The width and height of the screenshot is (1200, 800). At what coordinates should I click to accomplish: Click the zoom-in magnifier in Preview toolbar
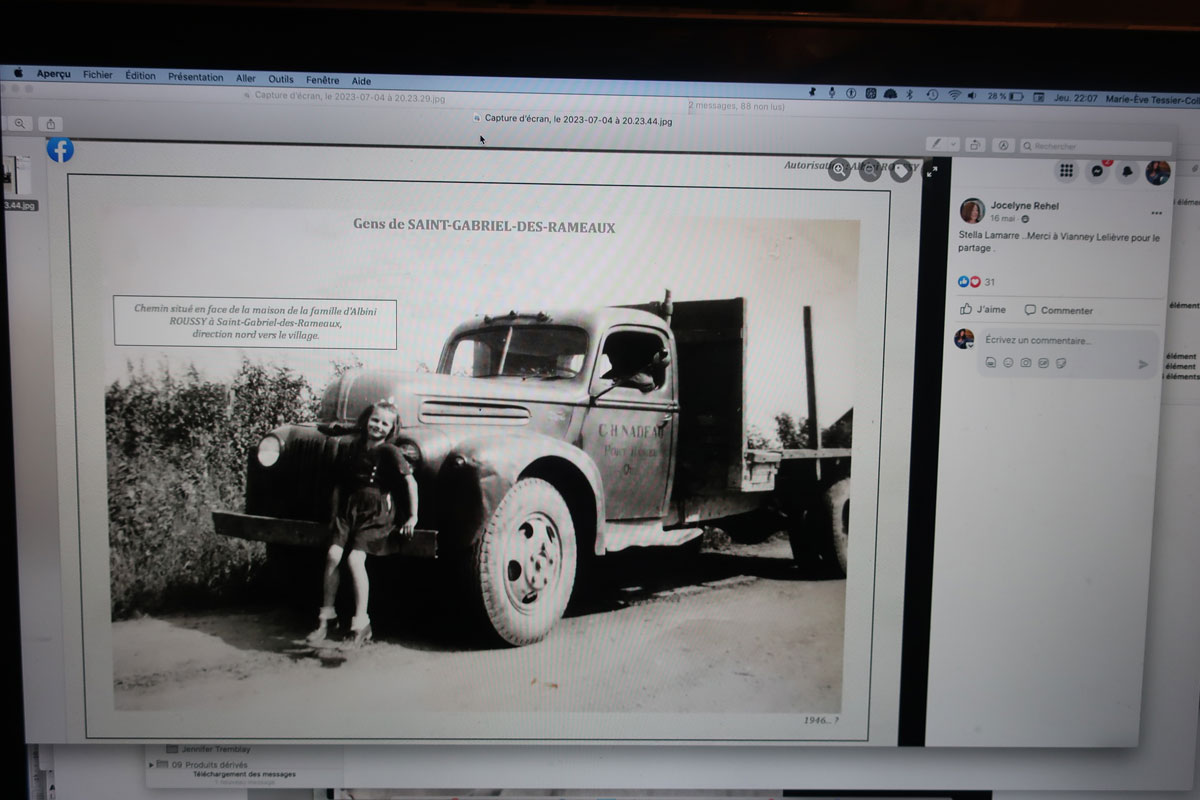20,124
